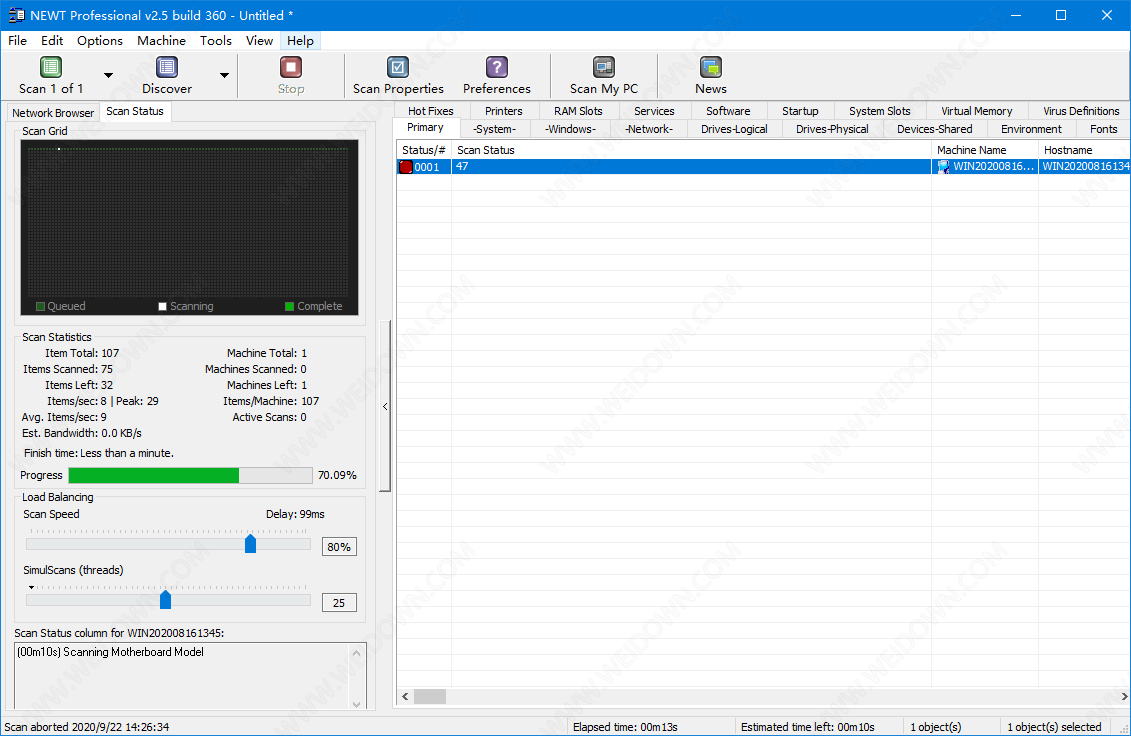Image resolution: width=1131 pixels, height=736 pixels.
Task: Switch to Drives-Logical tab
Action: (x=734, y=129)
